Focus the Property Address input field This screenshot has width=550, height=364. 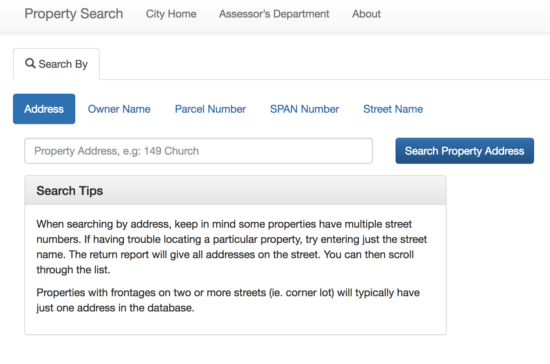[x=199, y=151]
